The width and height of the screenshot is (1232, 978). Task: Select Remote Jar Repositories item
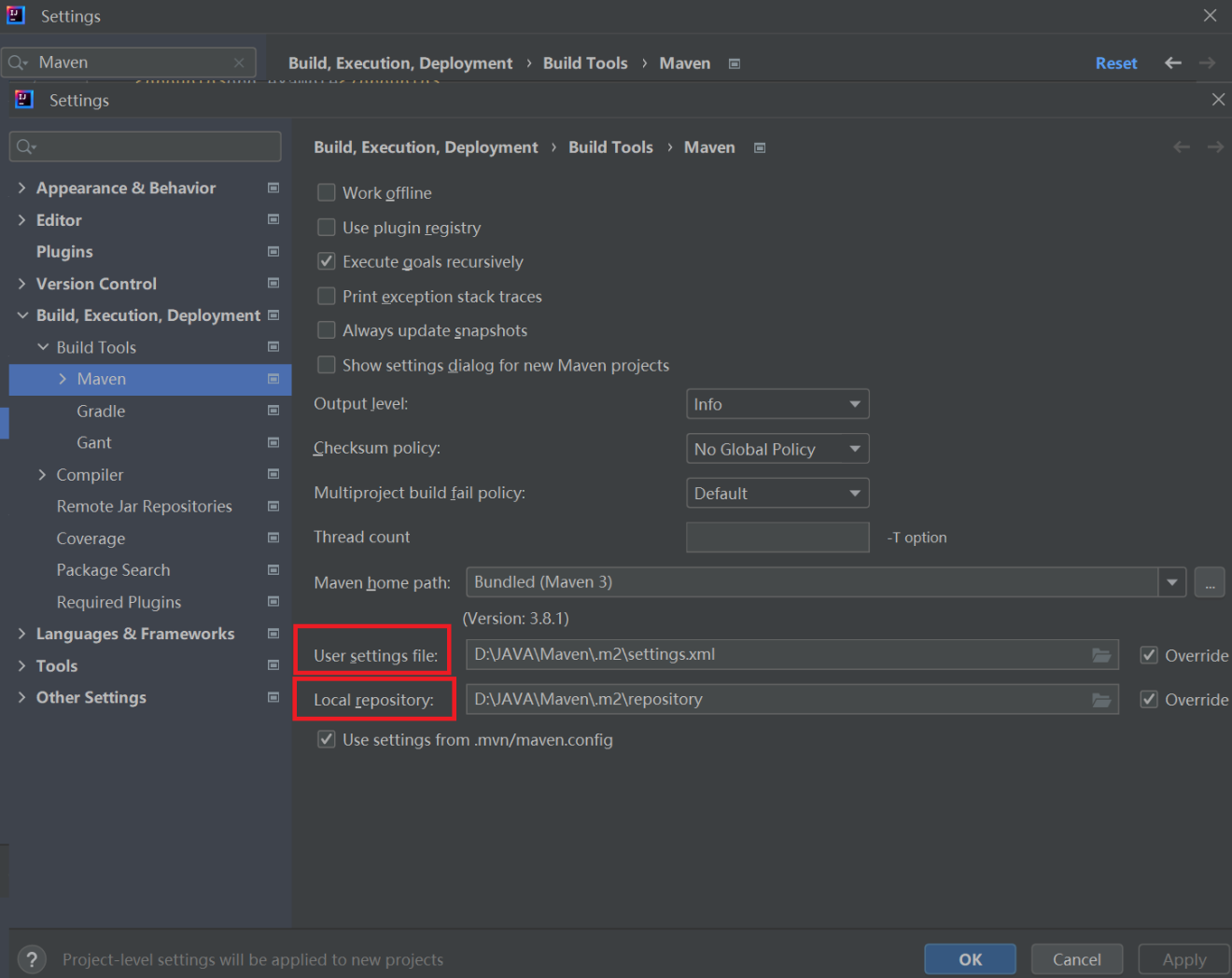click(145, 506)
